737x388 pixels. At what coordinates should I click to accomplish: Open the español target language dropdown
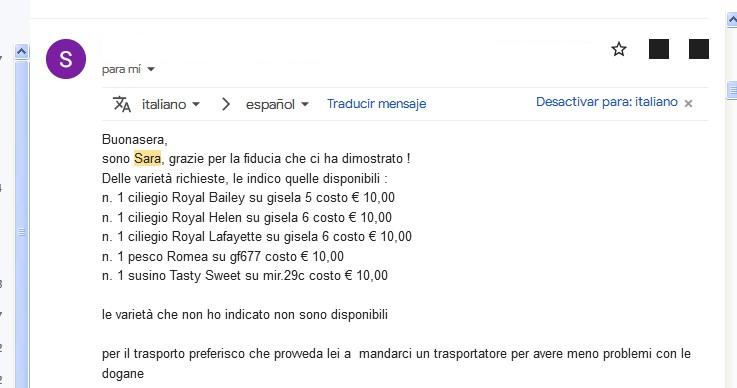(x=277, y=104)
